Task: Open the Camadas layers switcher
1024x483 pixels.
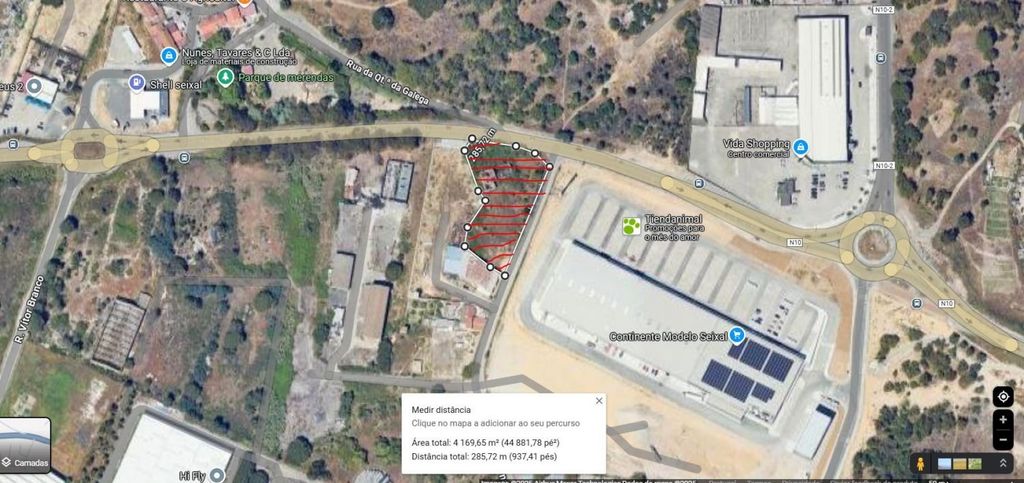Action: 25,445
